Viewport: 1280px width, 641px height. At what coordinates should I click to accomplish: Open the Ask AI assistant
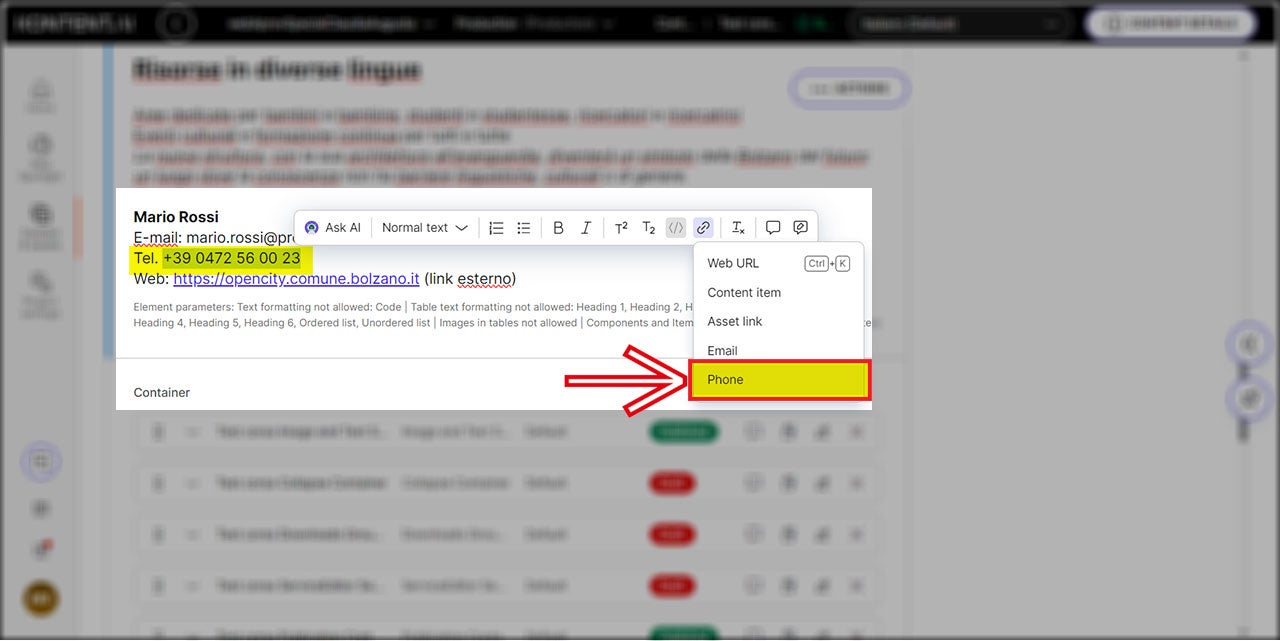click(332, 228)
